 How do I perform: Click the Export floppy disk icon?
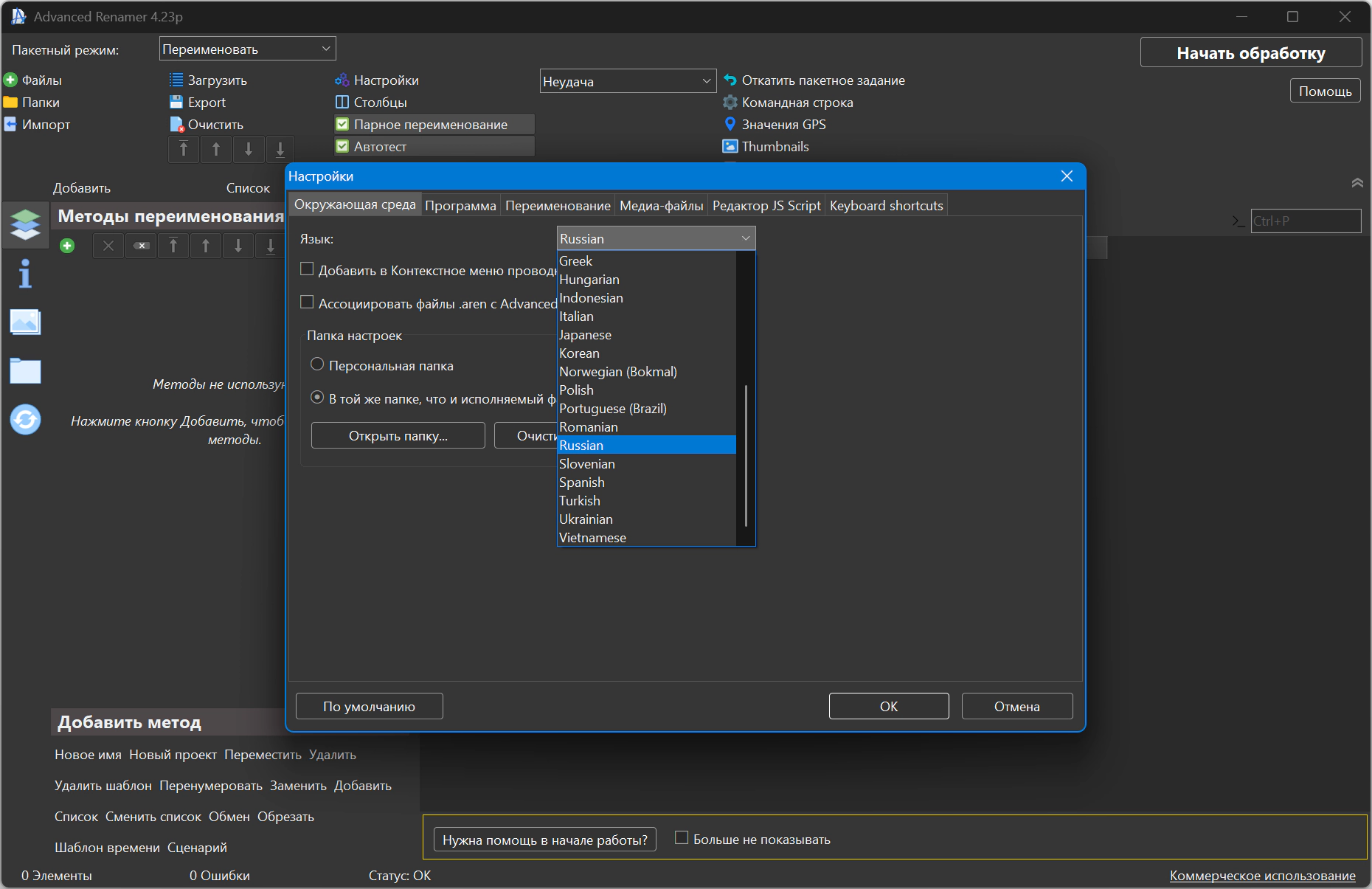click(176, 102)
